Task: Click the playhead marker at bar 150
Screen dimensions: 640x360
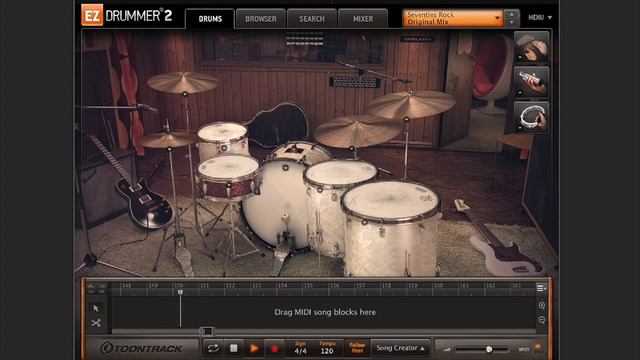Action: pyautogui.click(x=180, y=292)
